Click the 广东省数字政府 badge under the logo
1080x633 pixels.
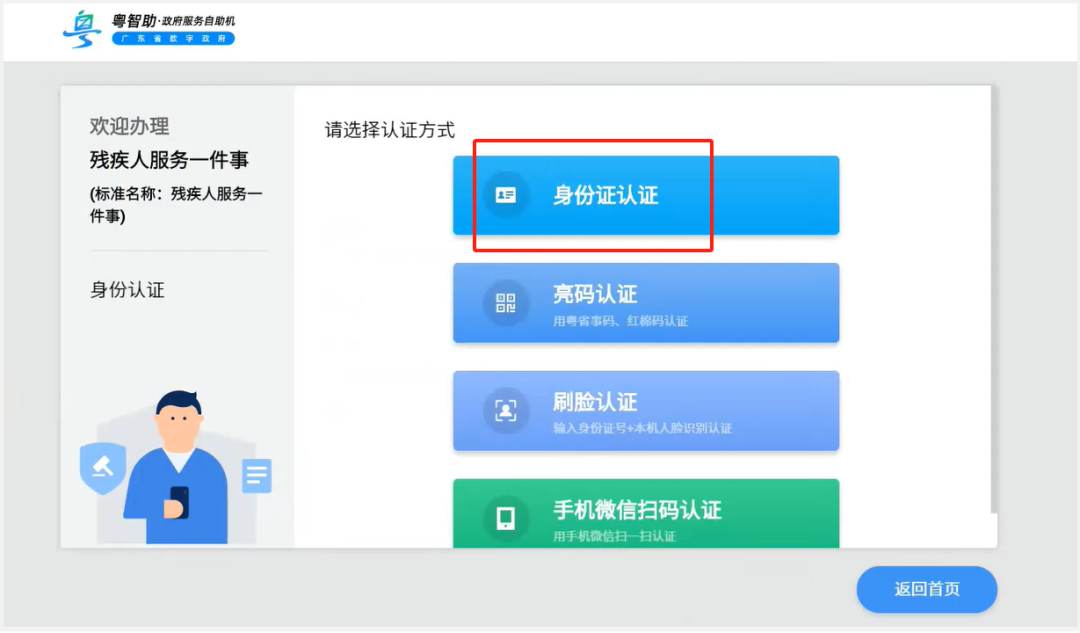tap(173, 39)
